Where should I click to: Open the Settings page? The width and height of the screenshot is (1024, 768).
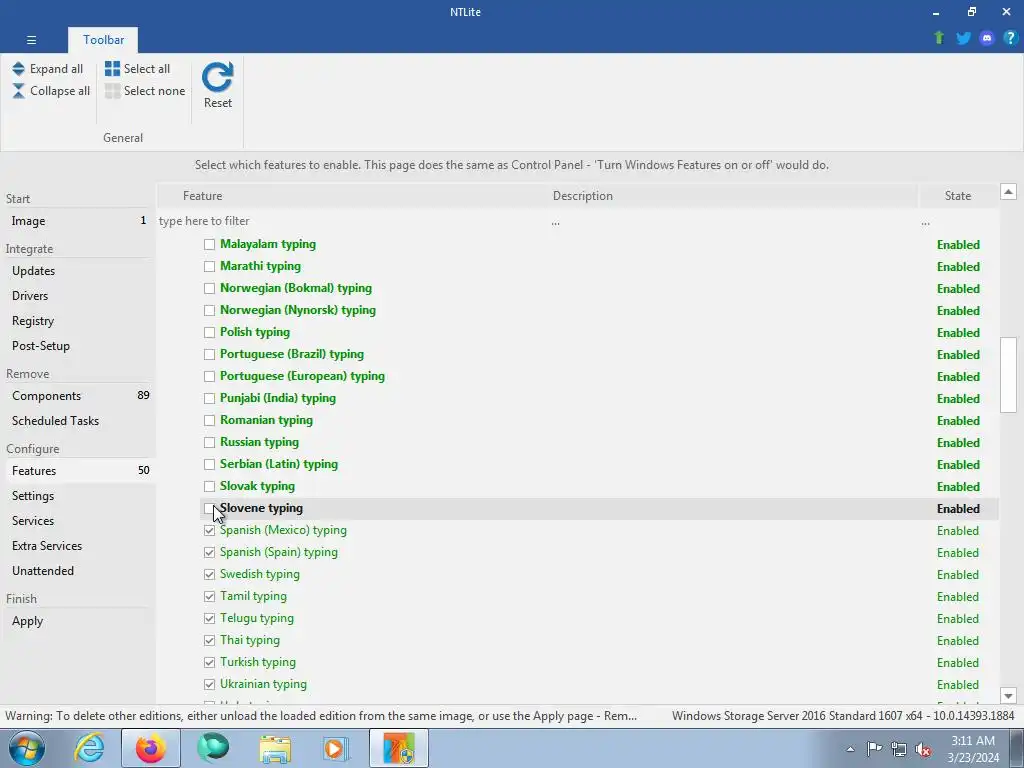pos(78,496)
